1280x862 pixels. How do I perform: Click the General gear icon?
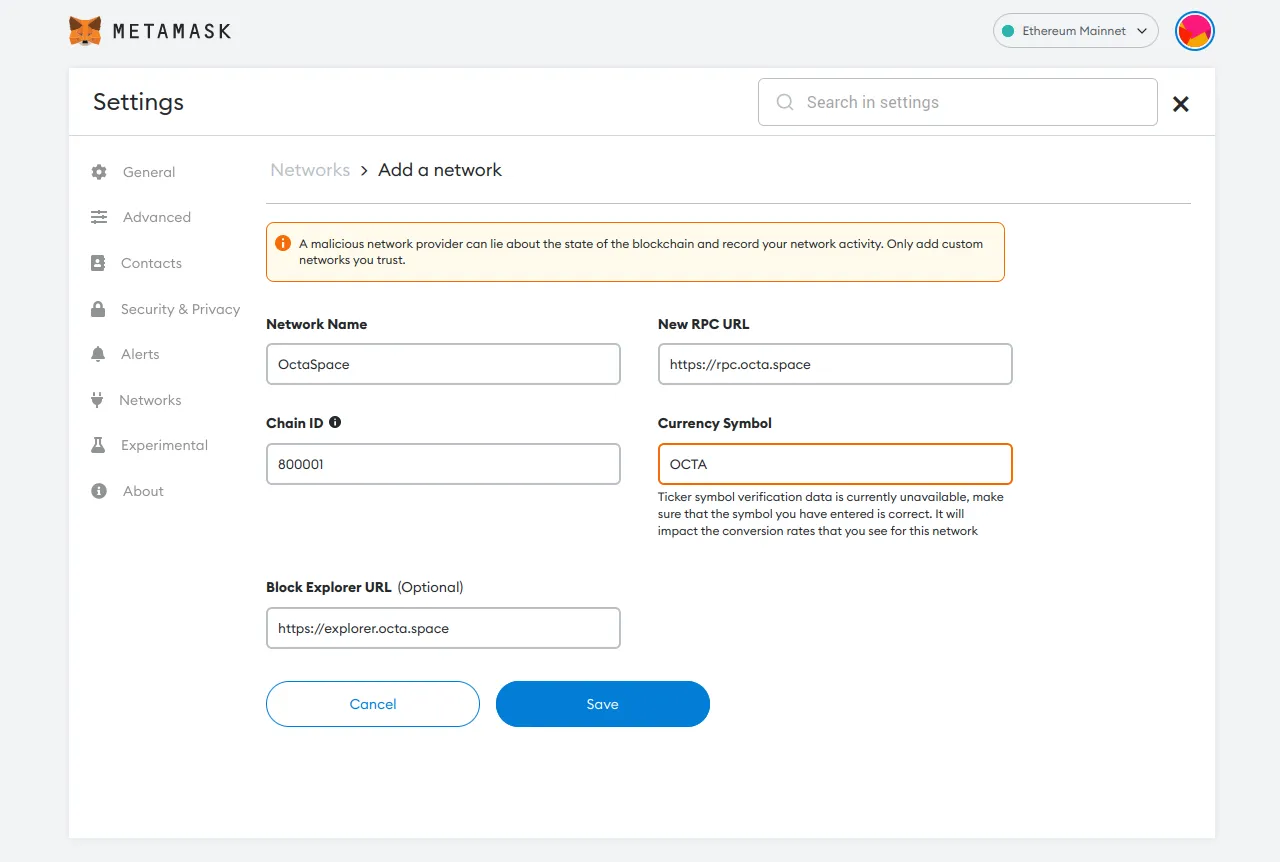[98, 172]
